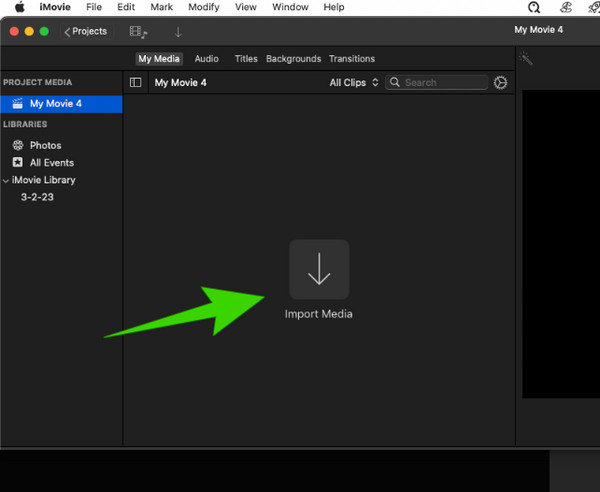Click the magnifier icon in the menu bar
The image size is (600, 492).
[x=534, y=7]
